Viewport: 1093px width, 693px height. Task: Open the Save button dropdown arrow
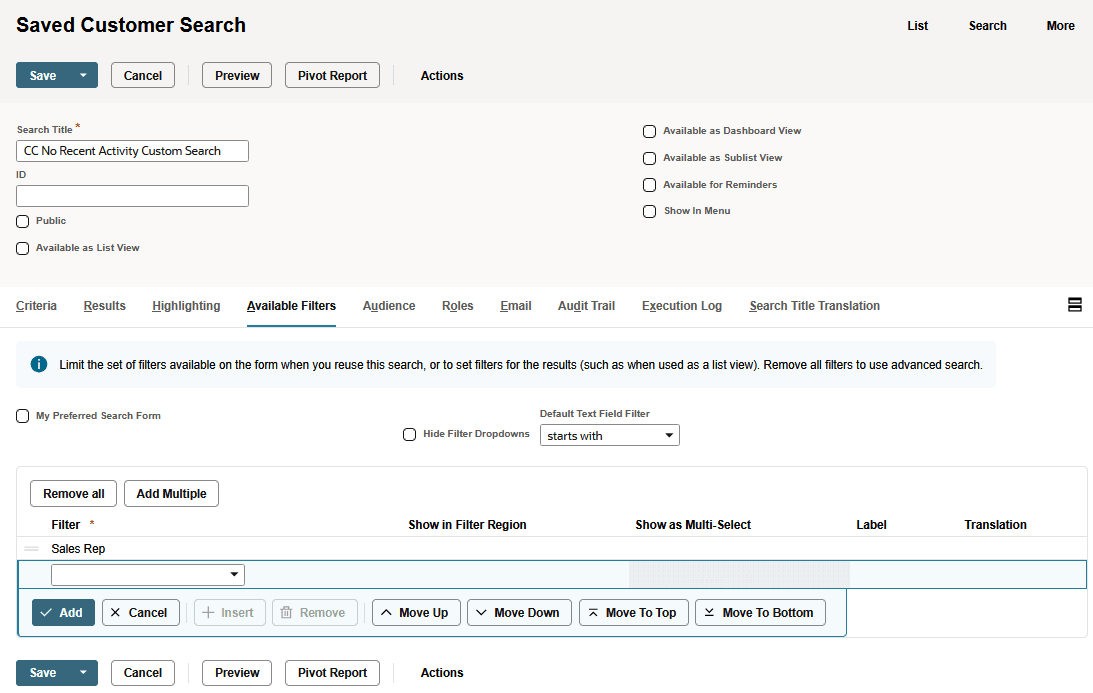click(84, 75)
